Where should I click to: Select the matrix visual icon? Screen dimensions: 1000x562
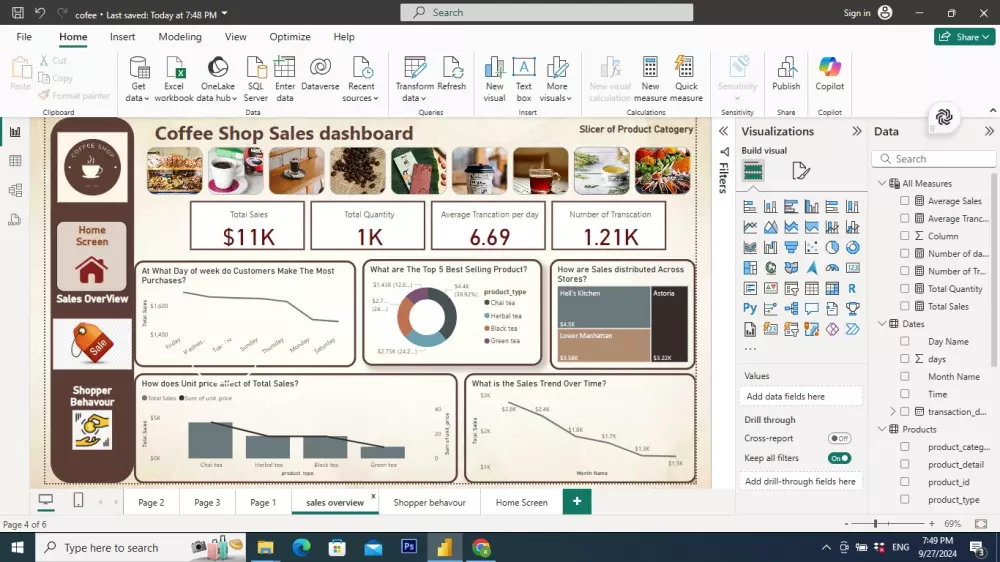coord(832,288)
